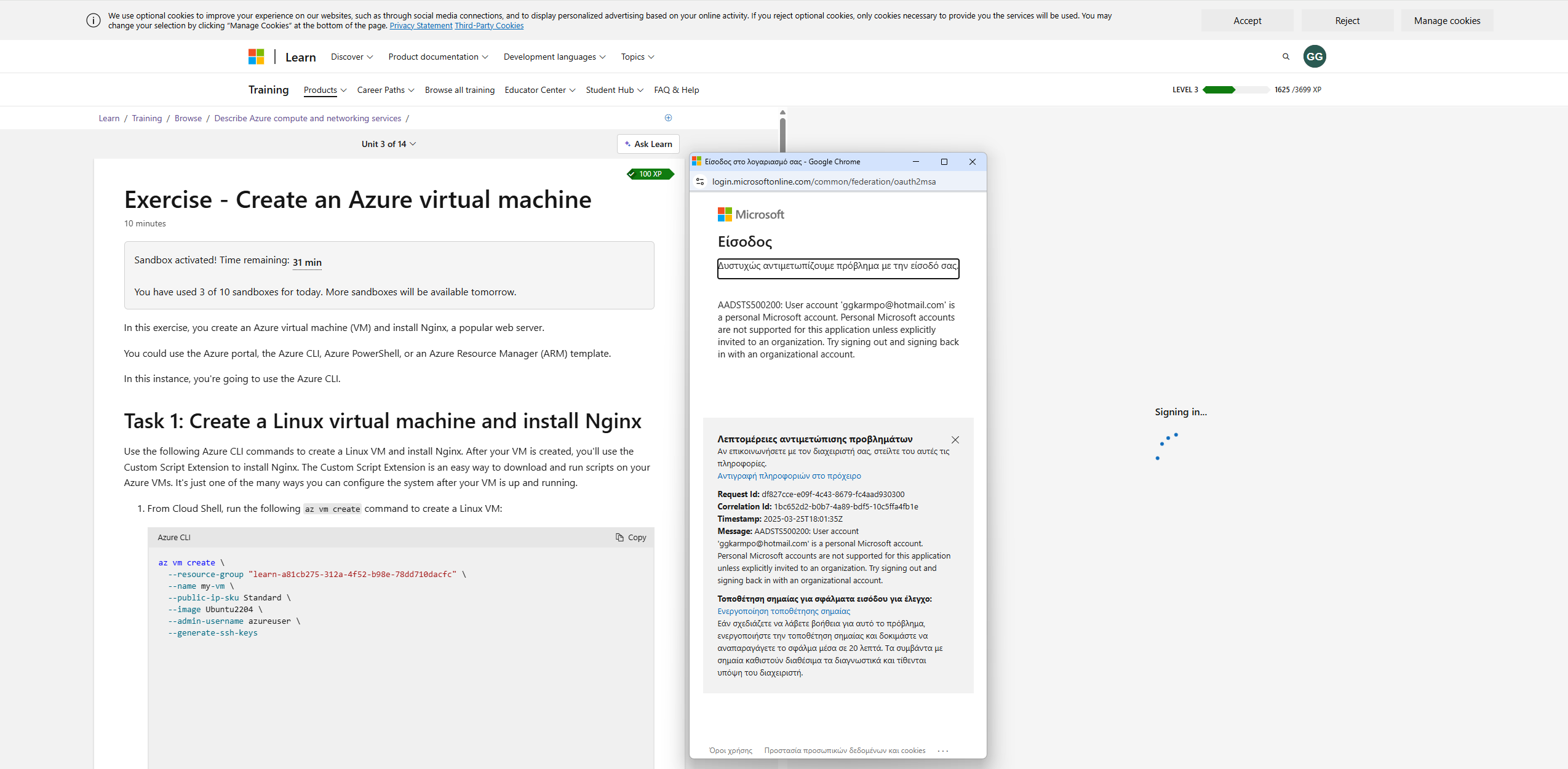Click the Level 3 XP progress bar
Screen dimensions: 1568x769
[x=1236, y=90]
